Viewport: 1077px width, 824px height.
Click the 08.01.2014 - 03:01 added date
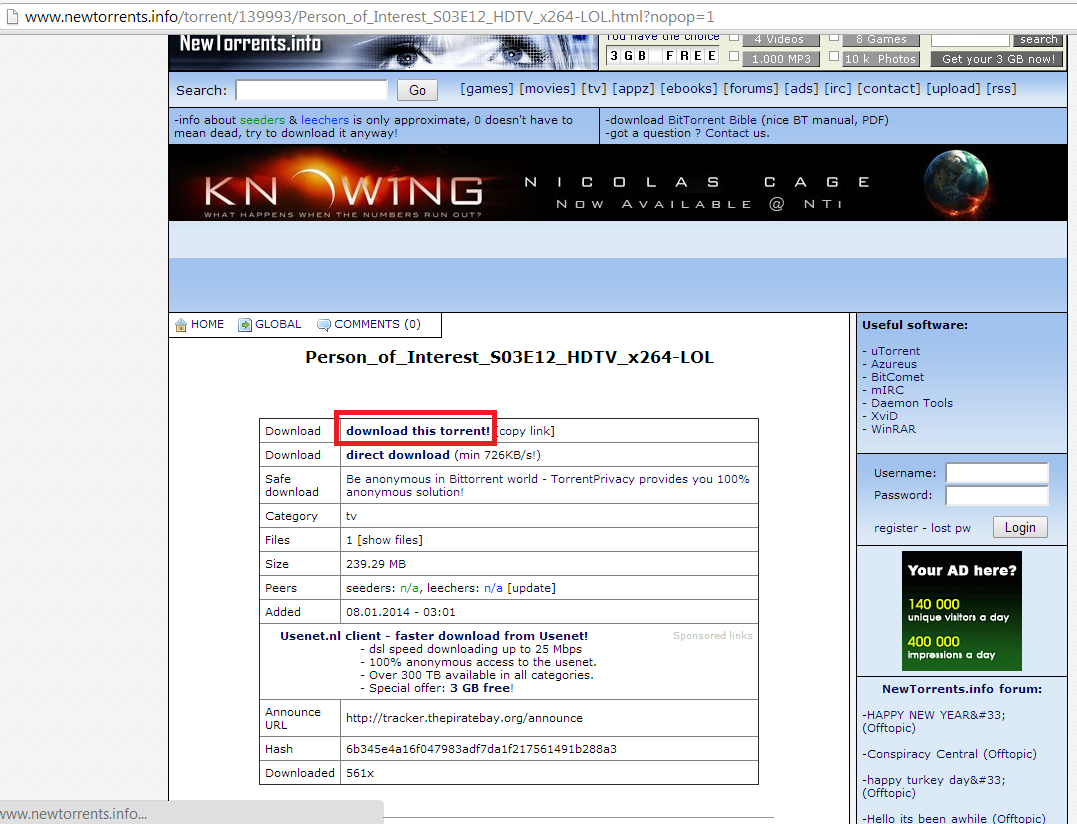tap(400, 613)
